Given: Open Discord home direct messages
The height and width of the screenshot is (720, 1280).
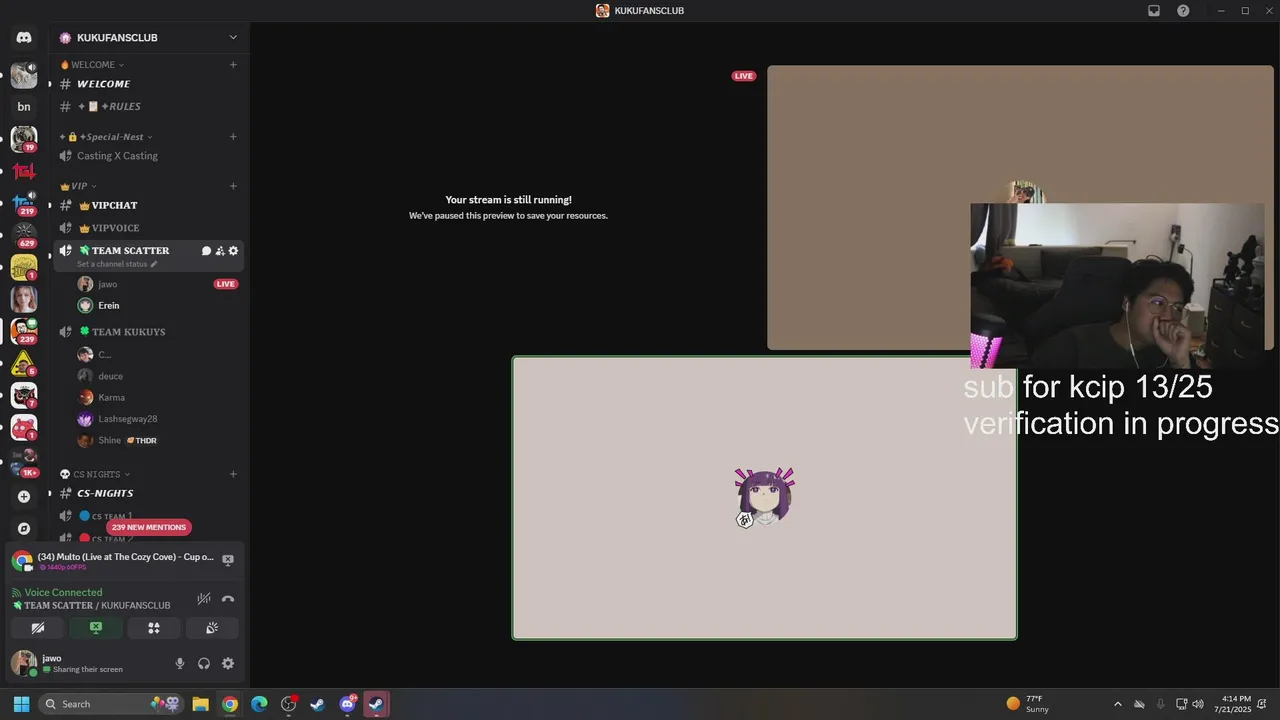Looking at the screenshot, I should pos(24,38).
